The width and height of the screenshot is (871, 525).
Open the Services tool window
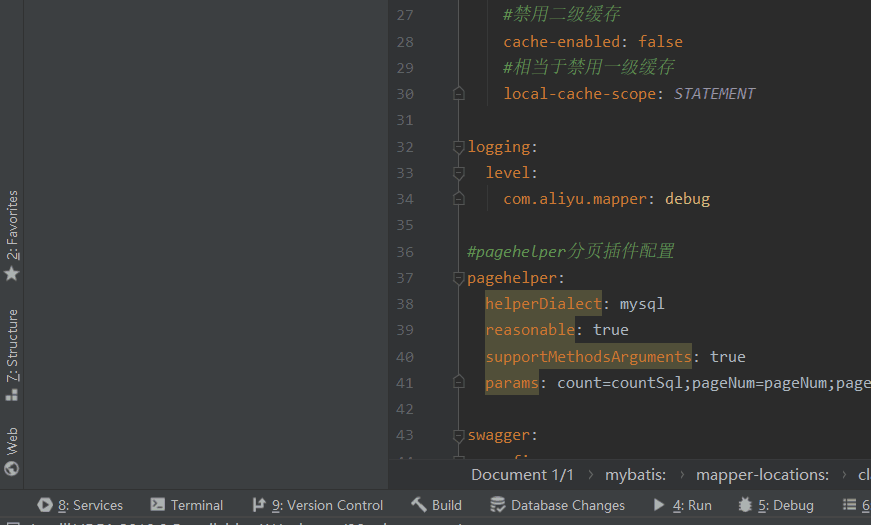80,505
